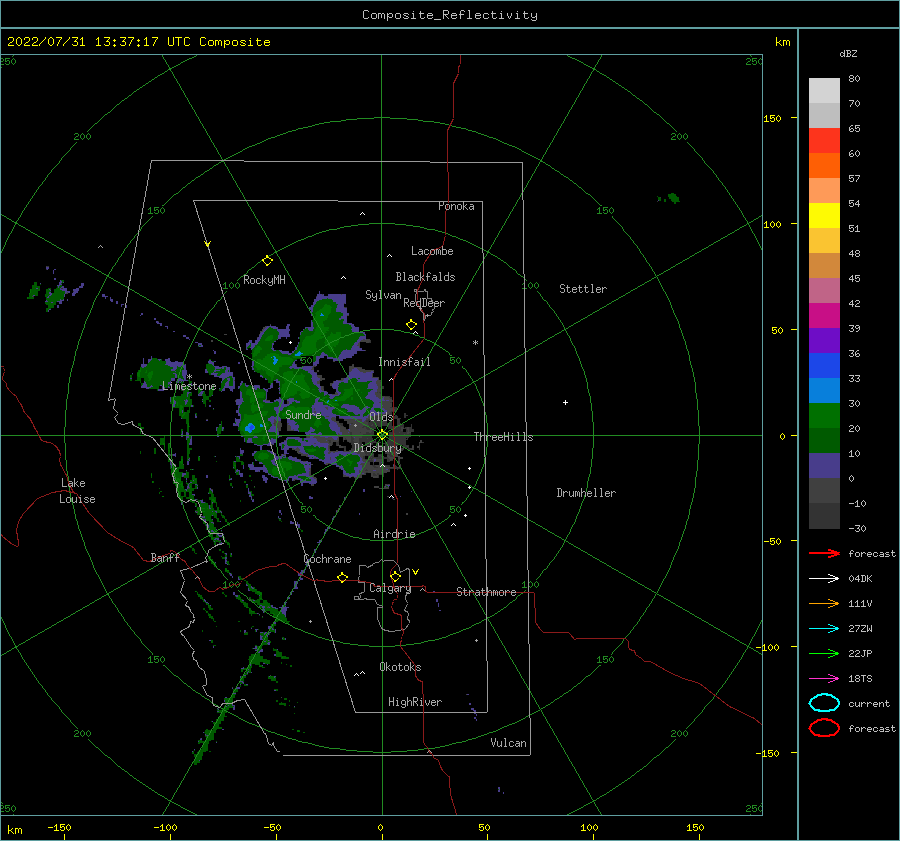This screenshot has width=900, height=841.
Task: Click the Lacombe city label
Action: [432, 251]
